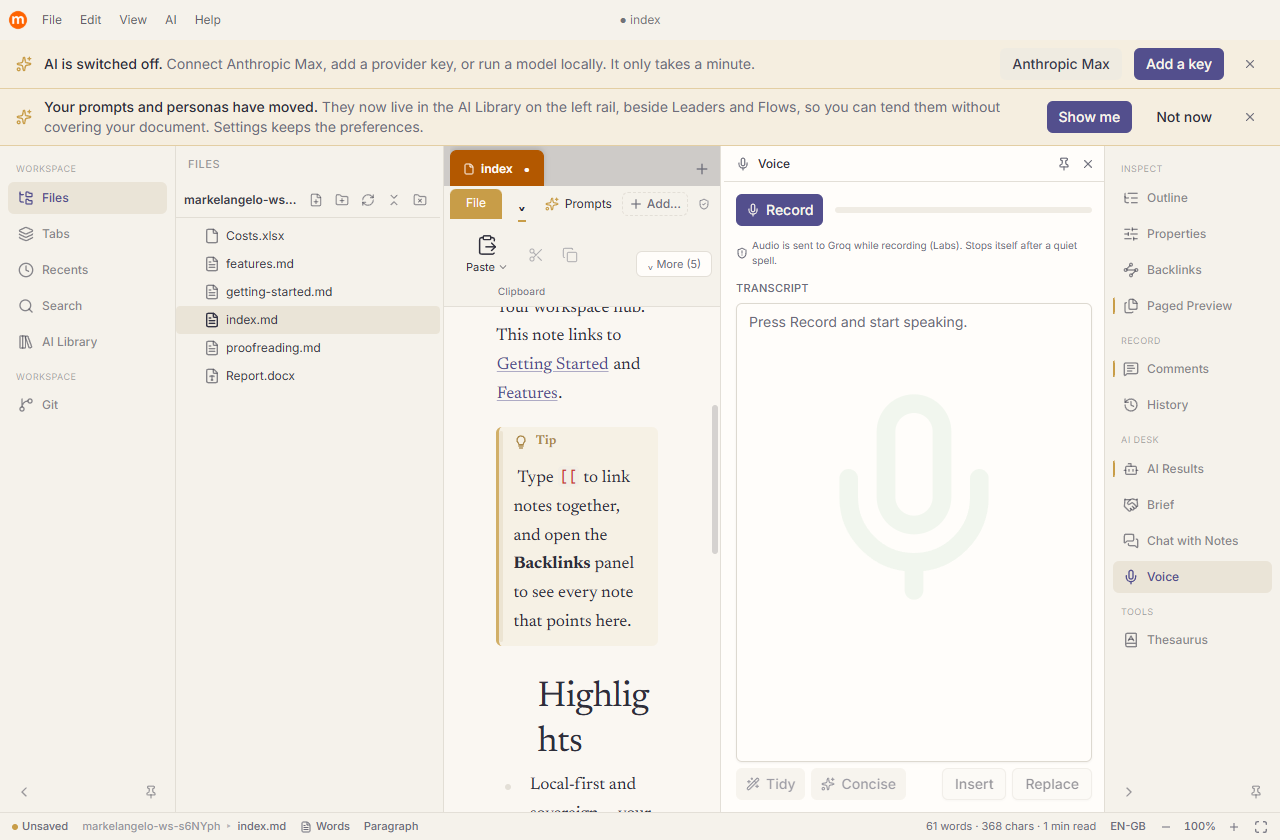Click the shield icon beside Add
1280x840 pixels.
pyautogui.click(x=704, y=204)
